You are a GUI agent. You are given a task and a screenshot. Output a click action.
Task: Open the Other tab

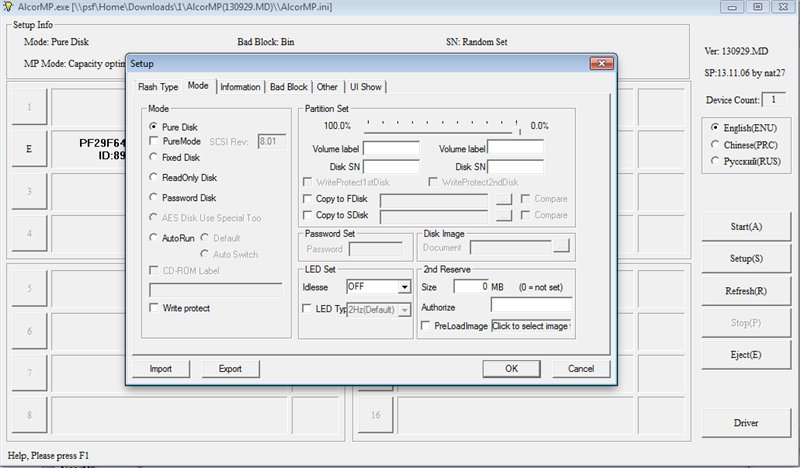327,87
